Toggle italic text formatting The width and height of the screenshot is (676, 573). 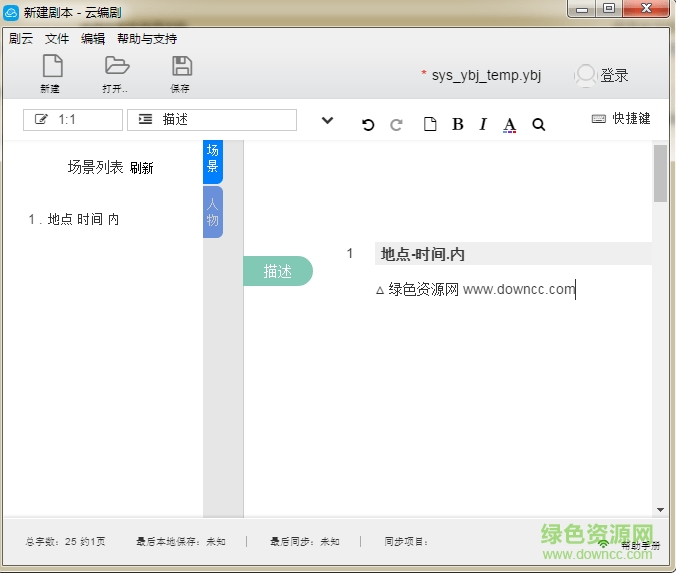pyautogui.click(x=483, y=125)
